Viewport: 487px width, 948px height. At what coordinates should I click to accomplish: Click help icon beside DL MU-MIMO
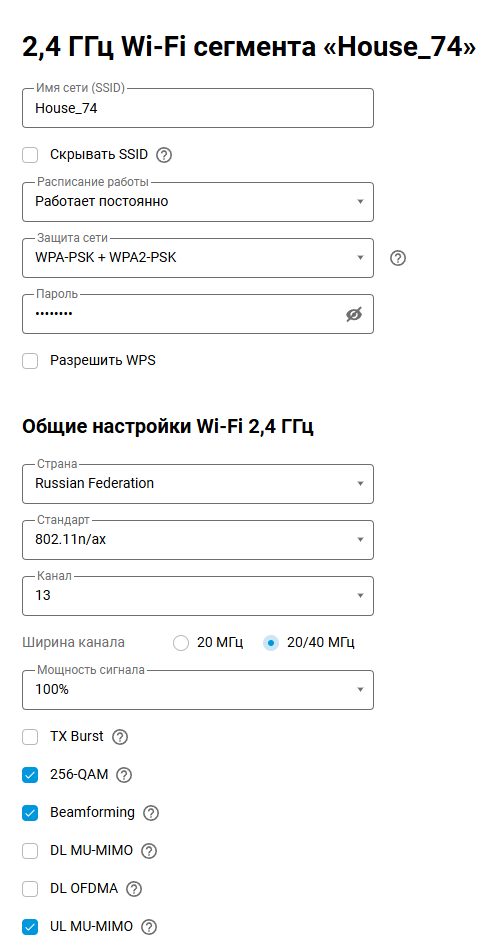click(x=149, y=851)
